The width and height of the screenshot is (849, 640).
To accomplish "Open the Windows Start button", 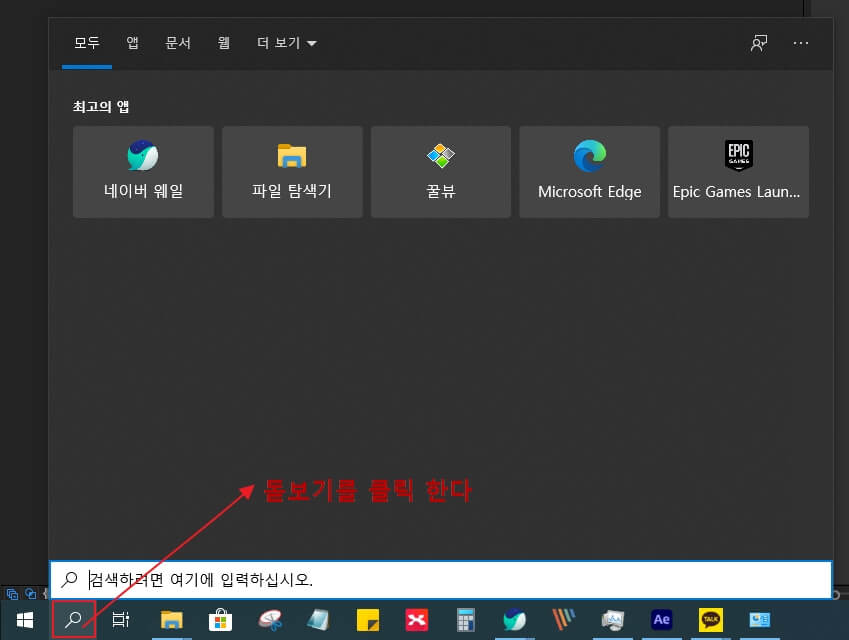I will [25, 620].
